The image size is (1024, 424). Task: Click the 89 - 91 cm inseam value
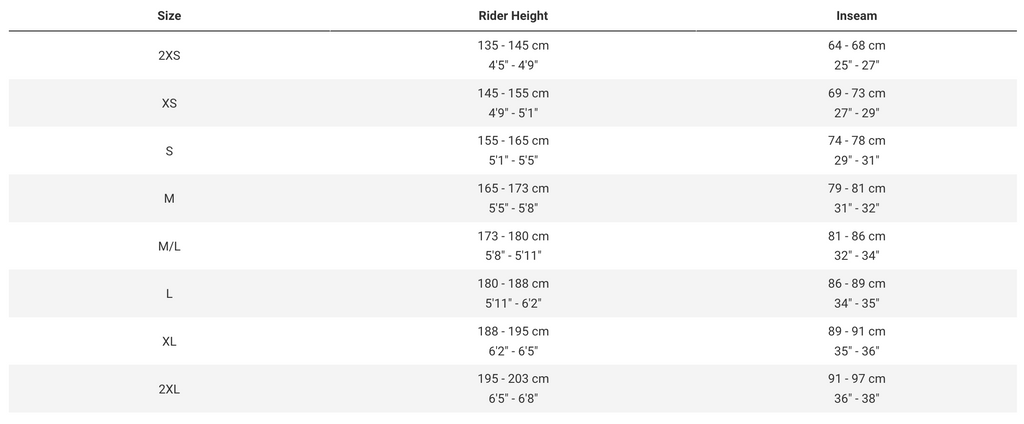pos(856,331)
